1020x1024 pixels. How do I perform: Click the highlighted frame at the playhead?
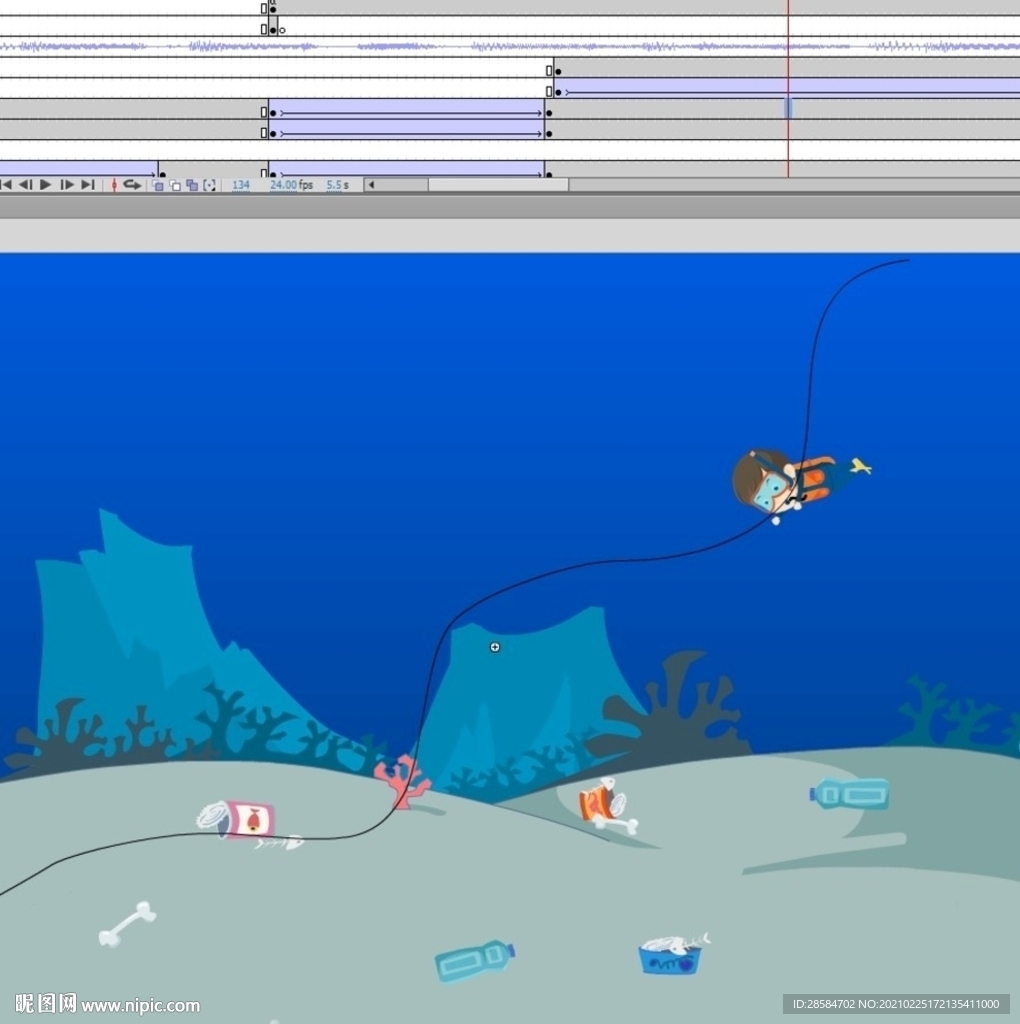click(x=788, y=108)
